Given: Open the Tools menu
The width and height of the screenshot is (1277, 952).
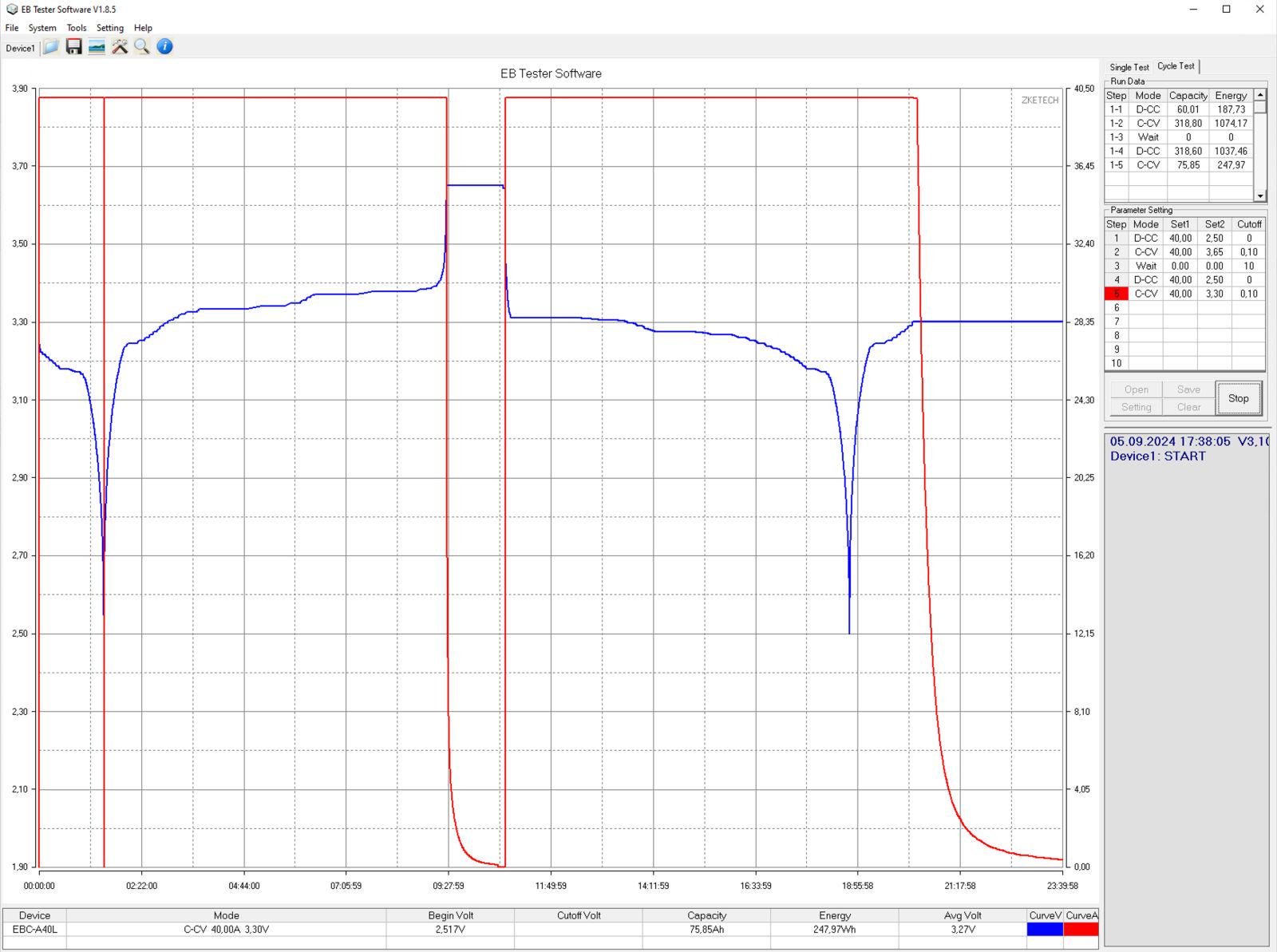Looking at the screenshot, I should [77, 28].
